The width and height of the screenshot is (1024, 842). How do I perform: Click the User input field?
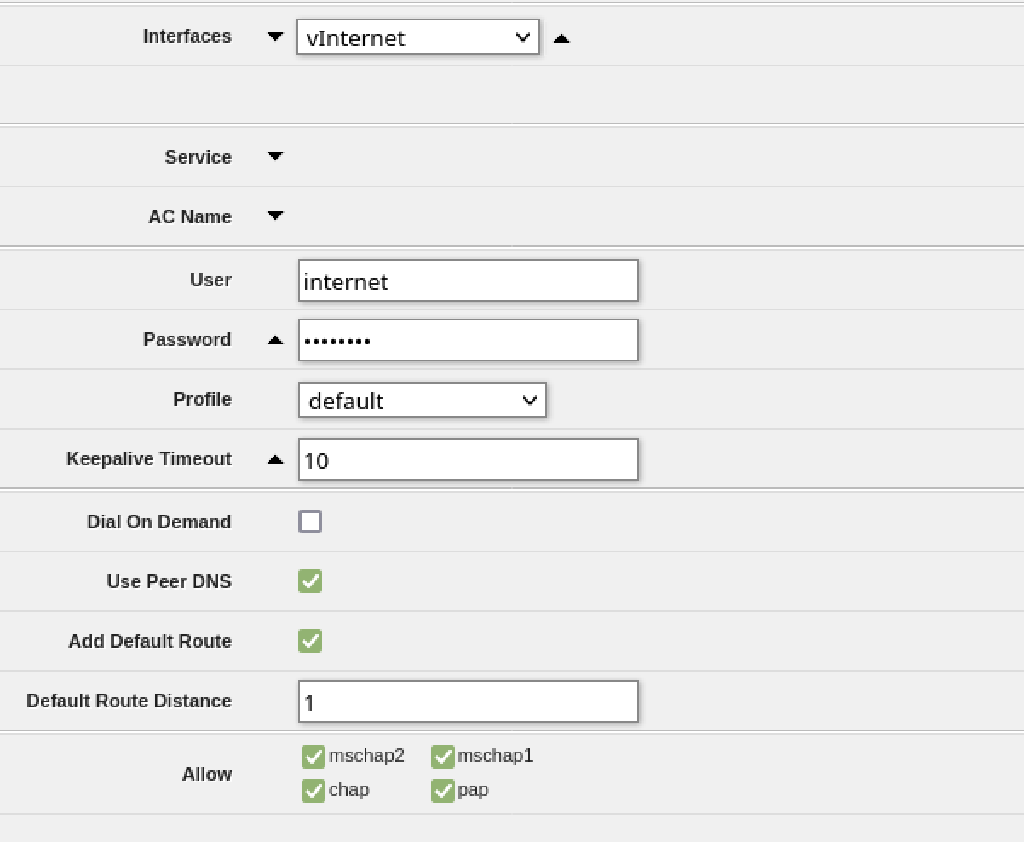coord(468,281)
